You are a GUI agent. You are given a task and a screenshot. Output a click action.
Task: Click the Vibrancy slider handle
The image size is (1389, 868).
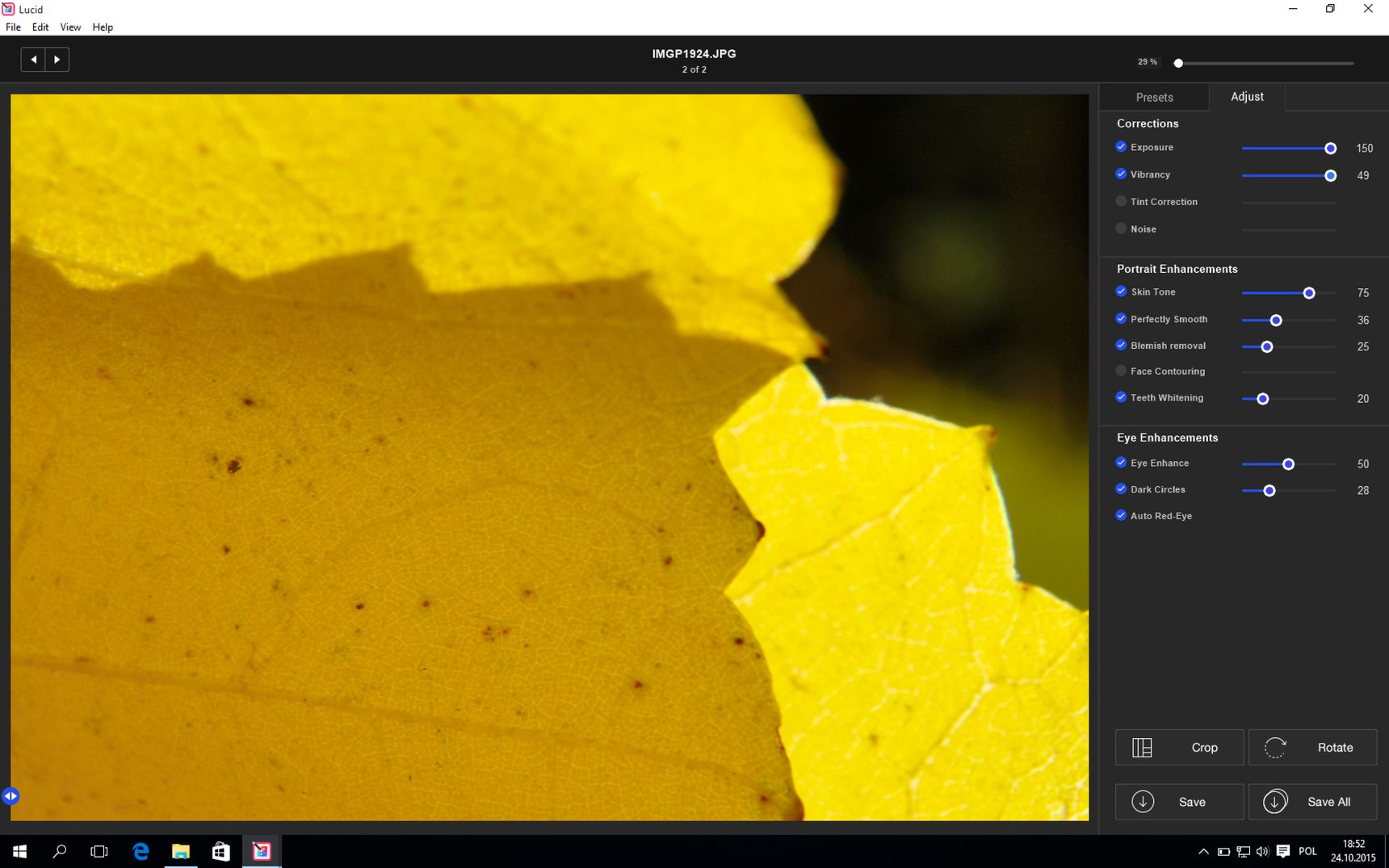(x=1330, y=176)
